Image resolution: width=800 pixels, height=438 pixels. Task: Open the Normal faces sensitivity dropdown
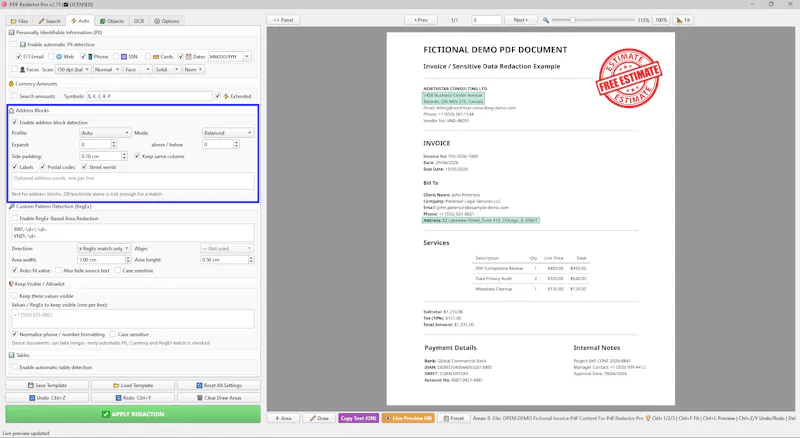(107, 69)
